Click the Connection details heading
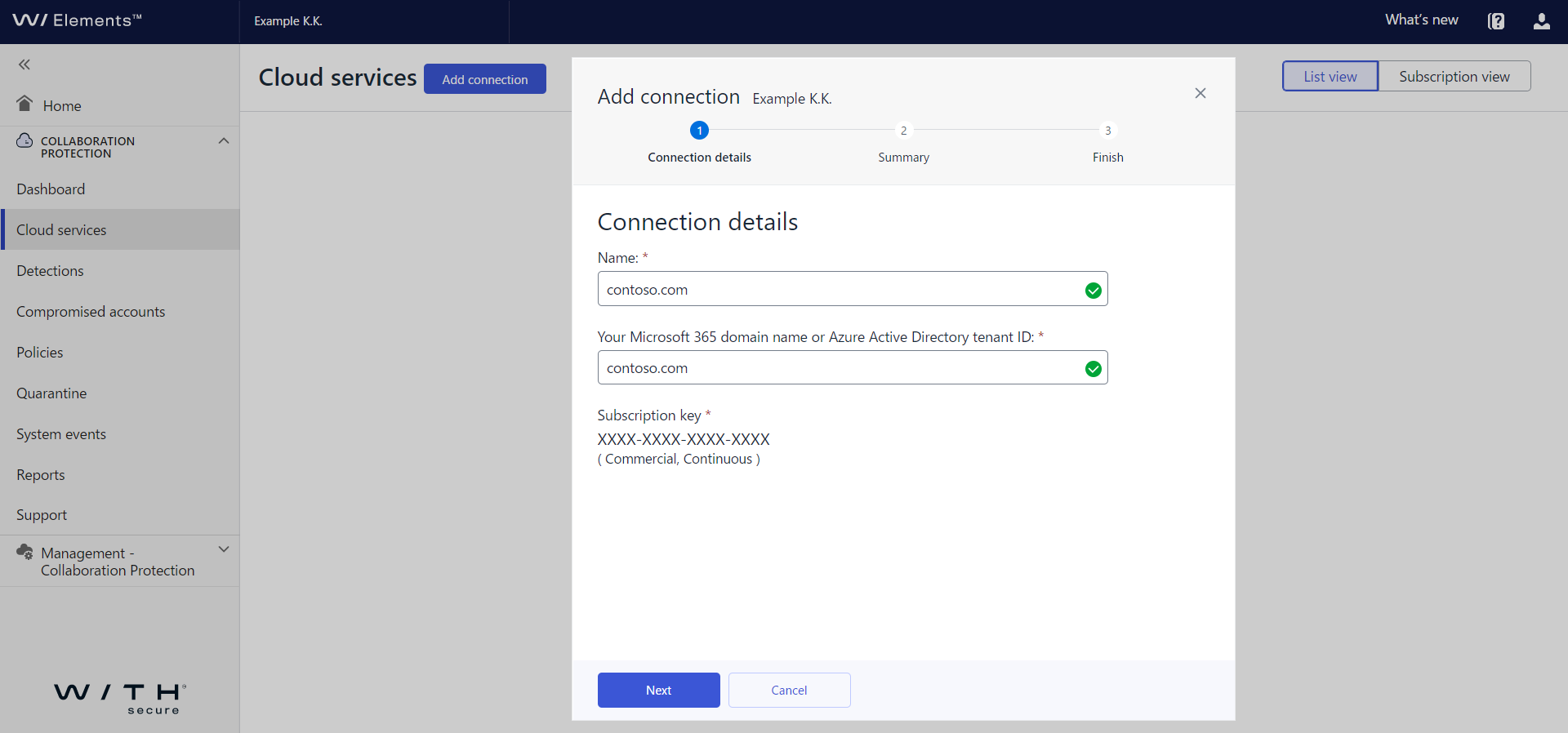1568x733 pixels. pos(697,221)
